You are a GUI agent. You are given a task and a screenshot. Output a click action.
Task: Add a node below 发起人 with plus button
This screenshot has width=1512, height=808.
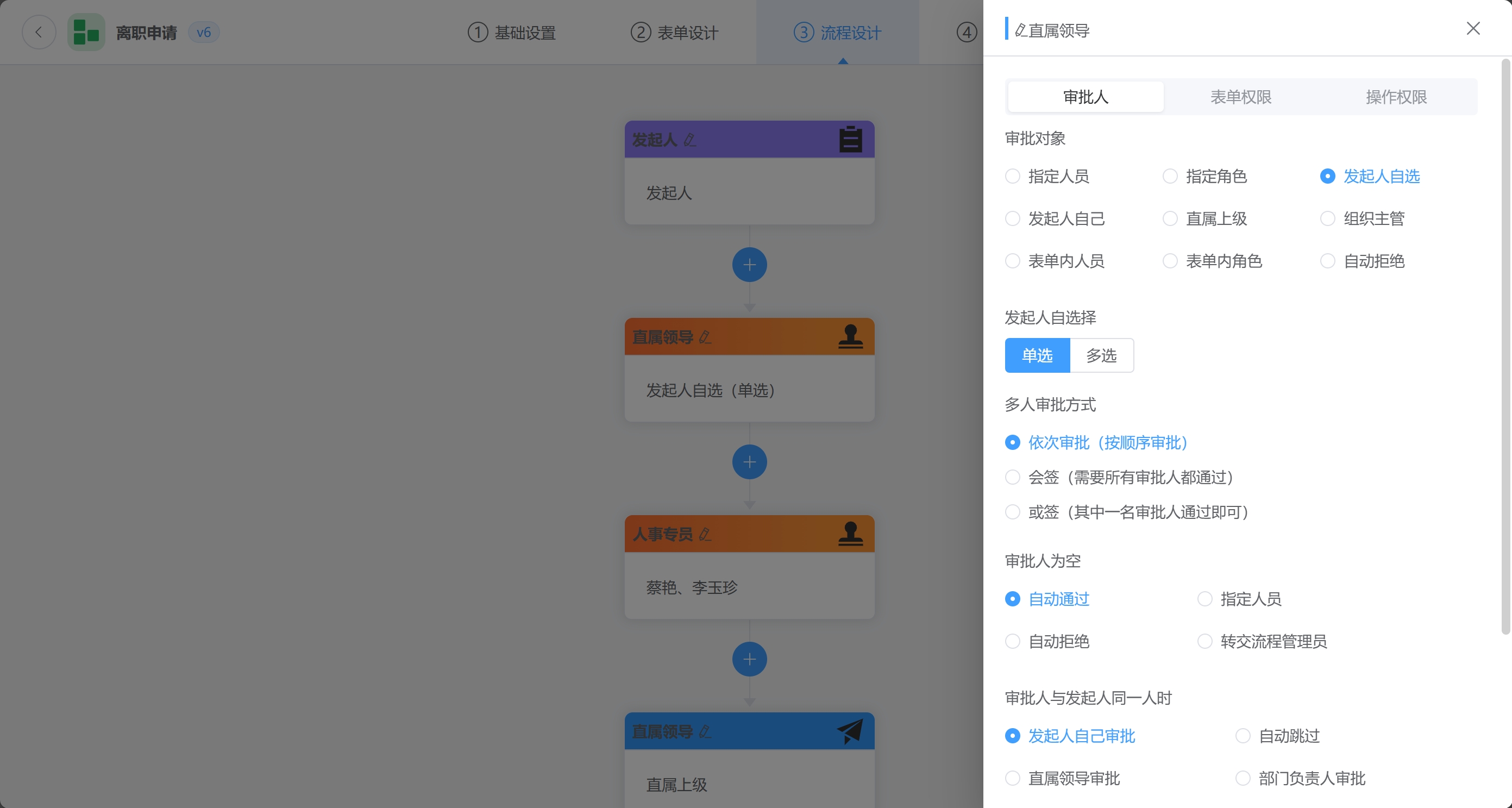750,265
